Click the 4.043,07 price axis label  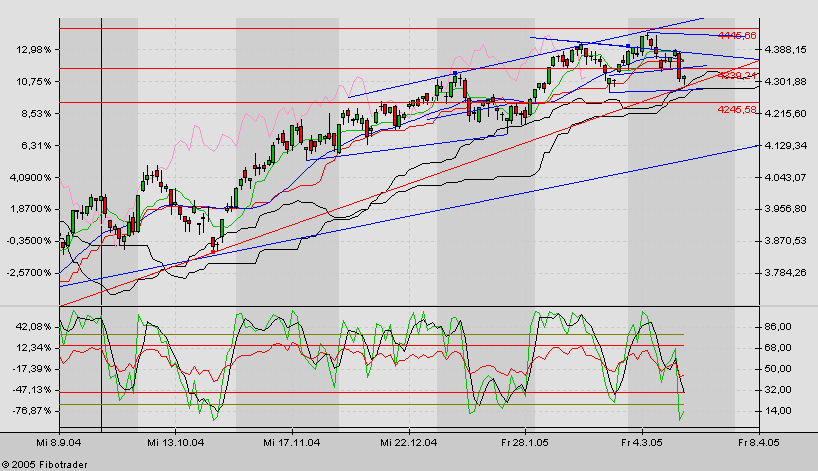(785, 177)
